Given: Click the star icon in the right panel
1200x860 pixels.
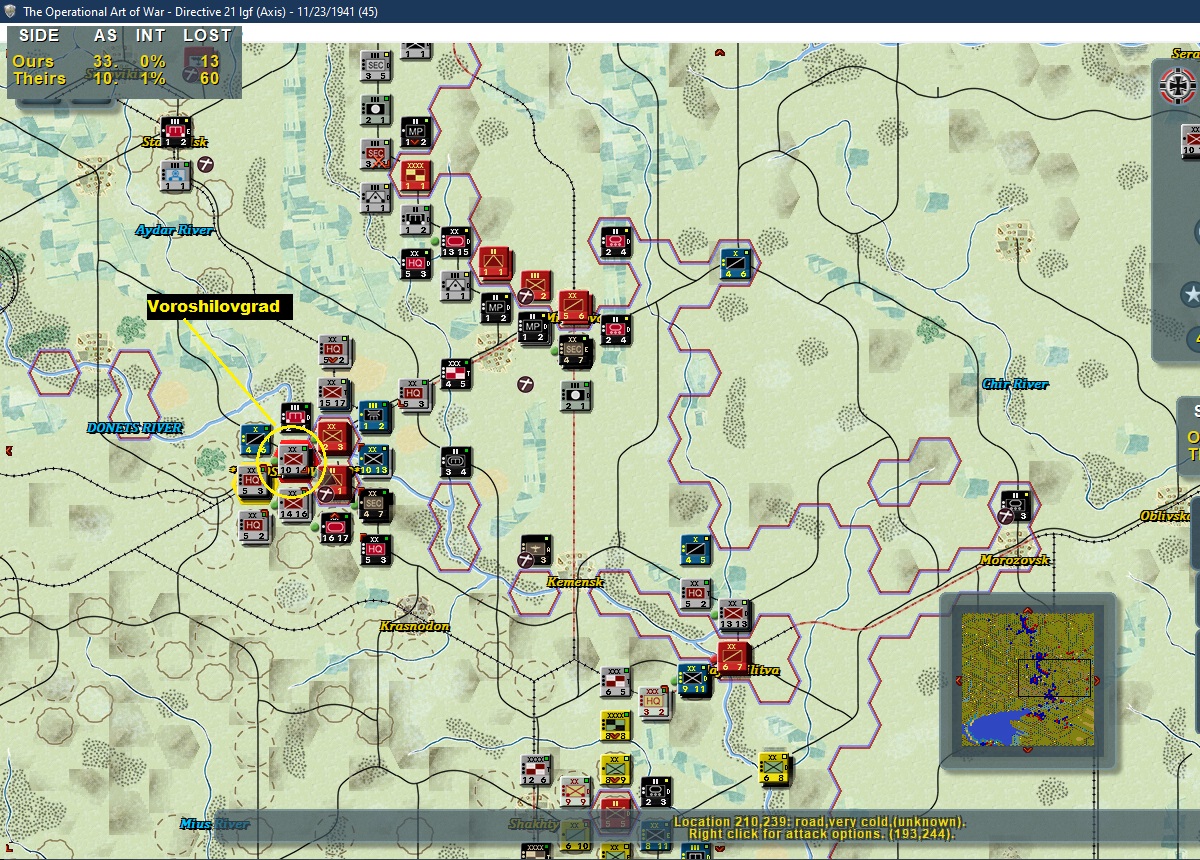Looking at the screenshot, I should 1190,294.
